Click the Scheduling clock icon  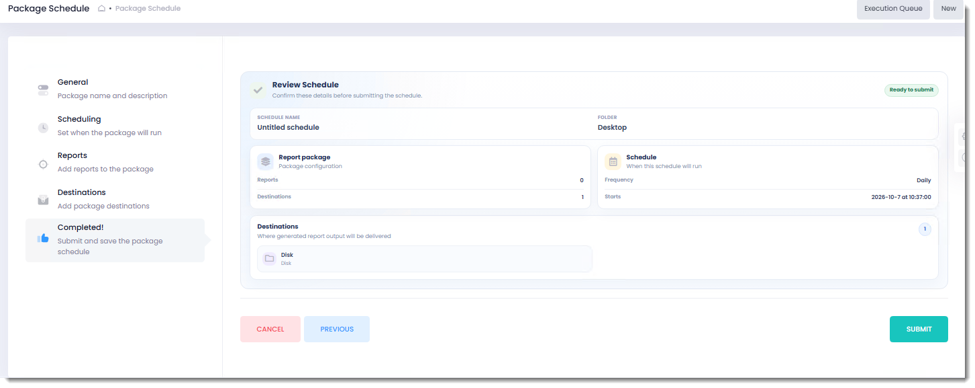click(43, 127)
